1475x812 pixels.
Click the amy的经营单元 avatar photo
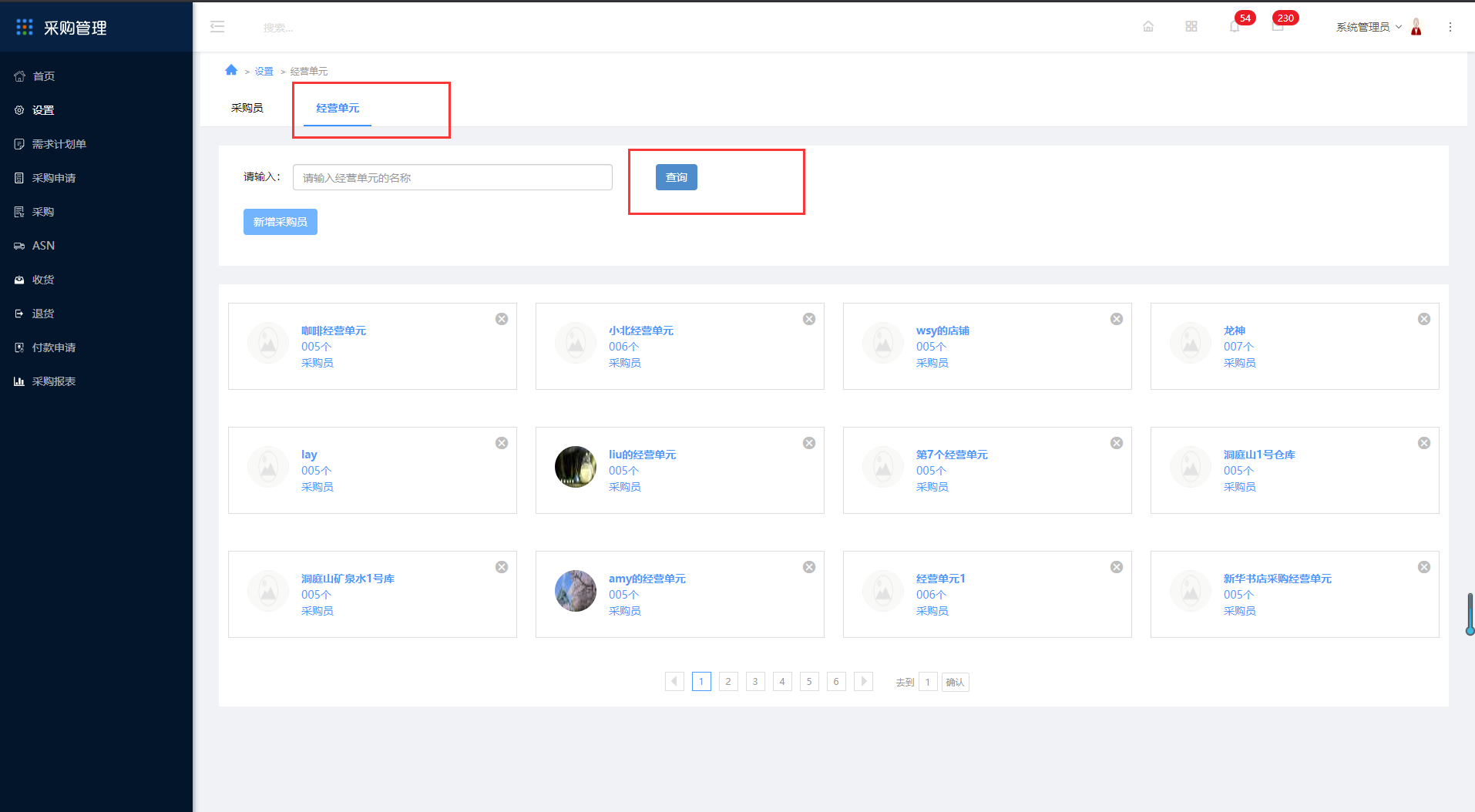point(576,591)
